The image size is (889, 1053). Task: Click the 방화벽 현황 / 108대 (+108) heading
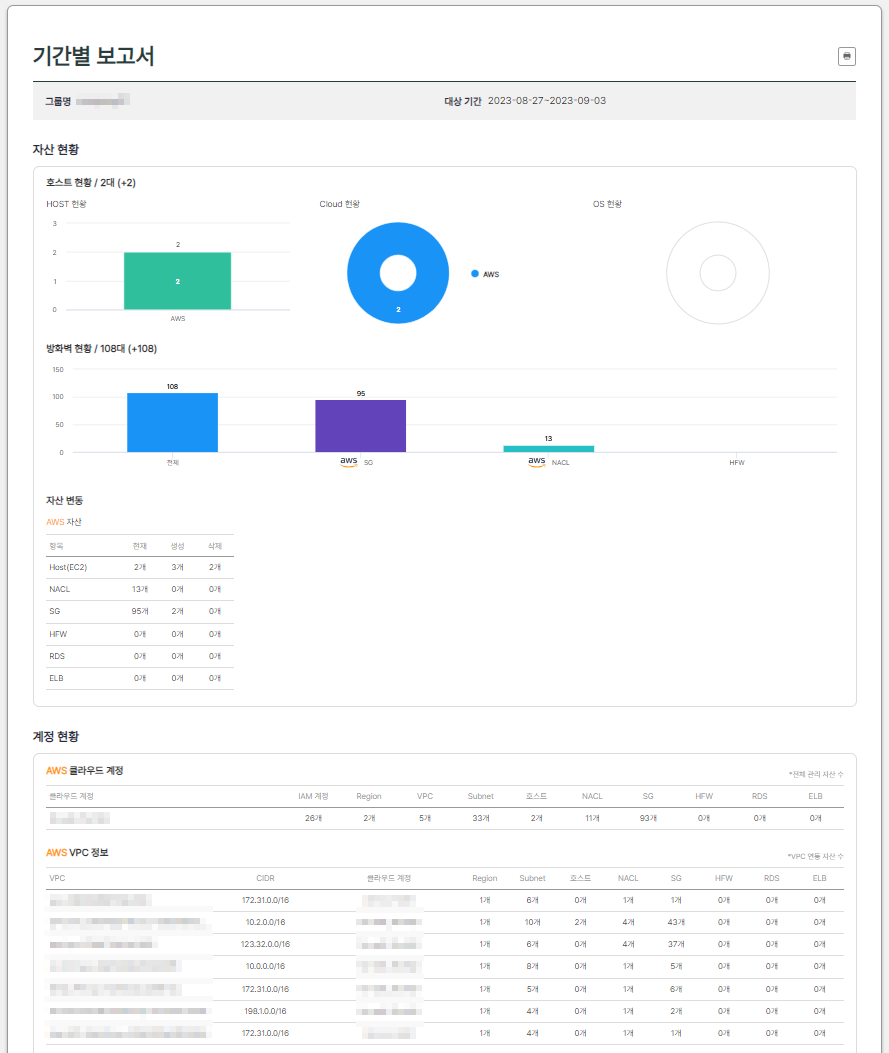coord(101,349)
